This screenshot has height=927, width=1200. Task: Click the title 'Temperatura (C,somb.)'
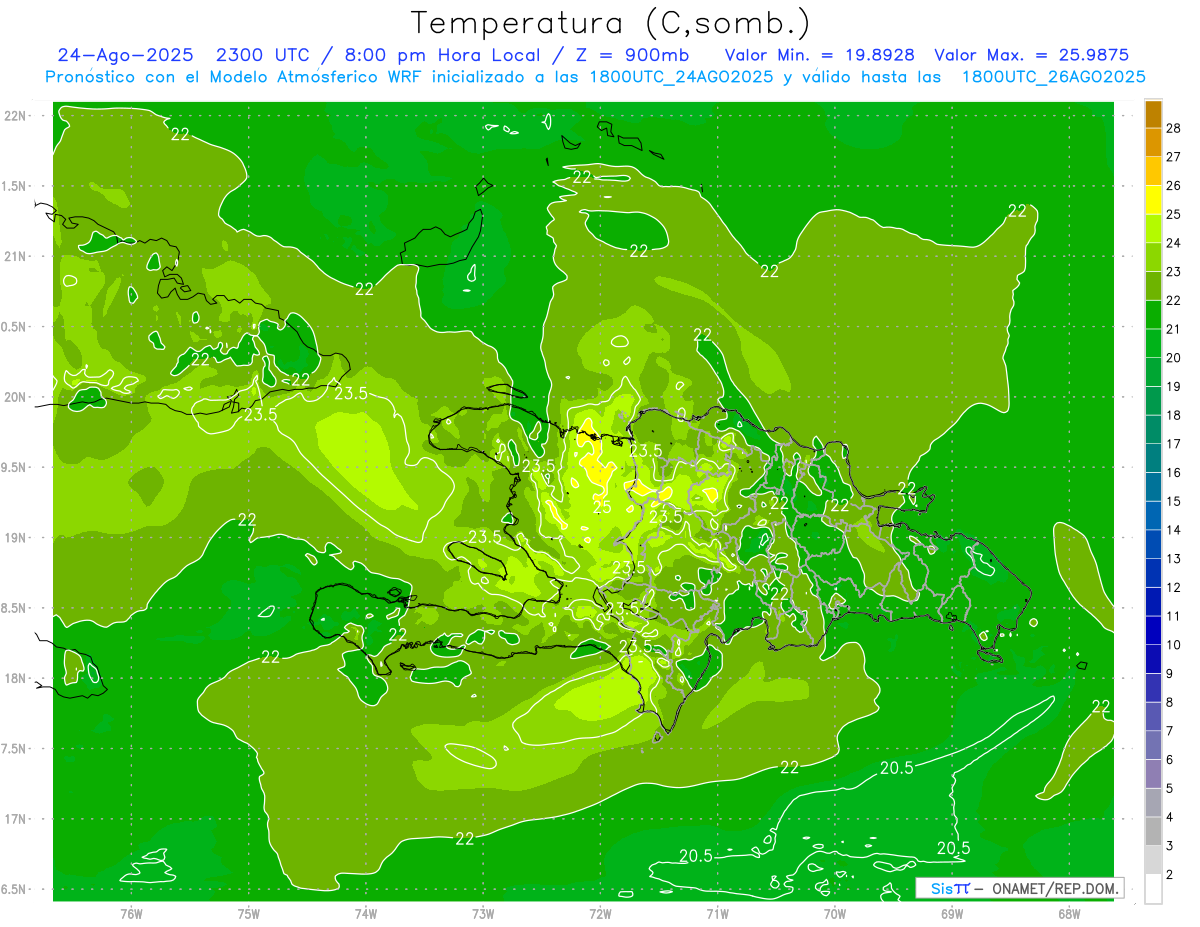[x=611, y=23]
